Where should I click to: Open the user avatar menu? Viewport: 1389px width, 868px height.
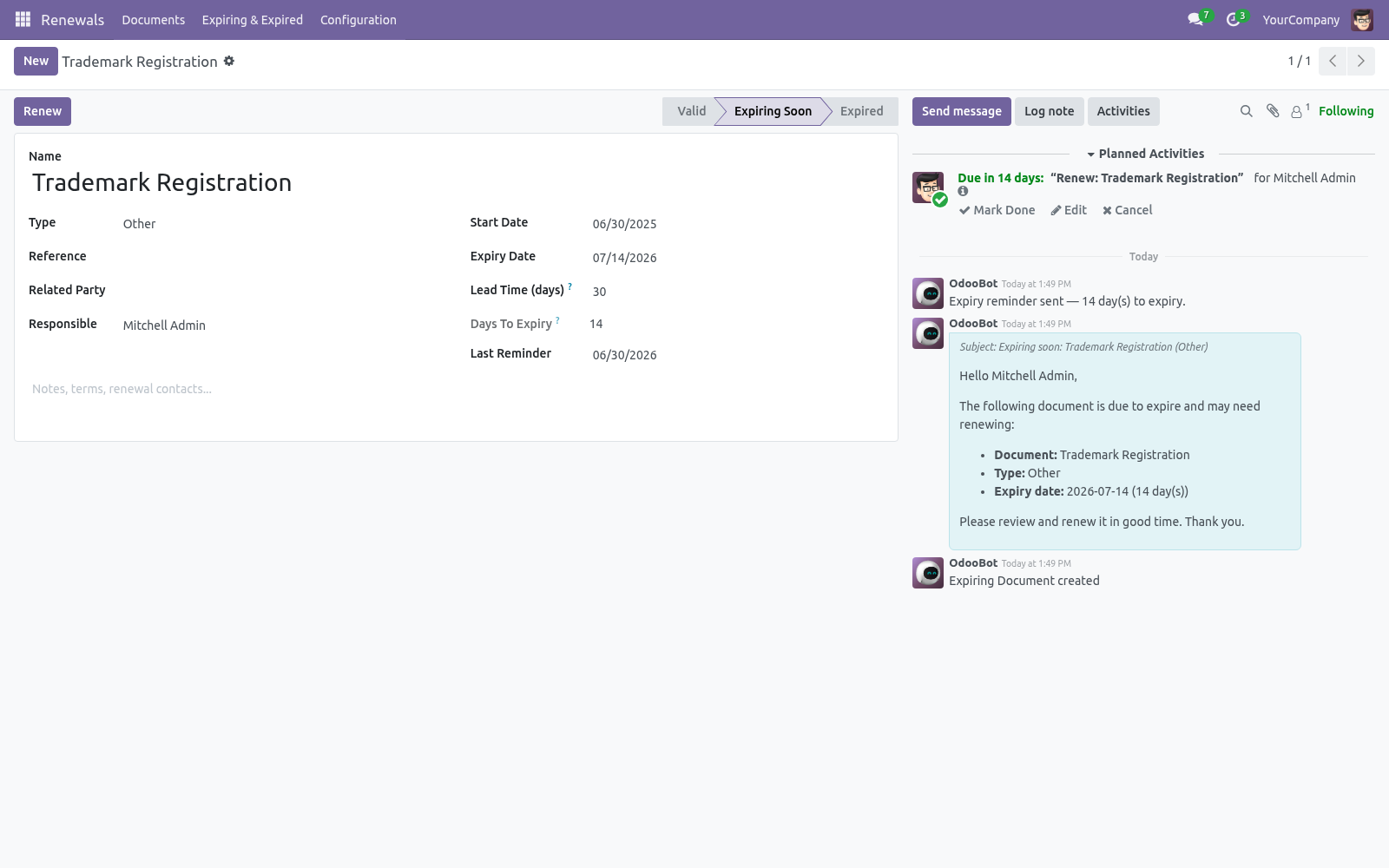click(x=1362, y=19)
